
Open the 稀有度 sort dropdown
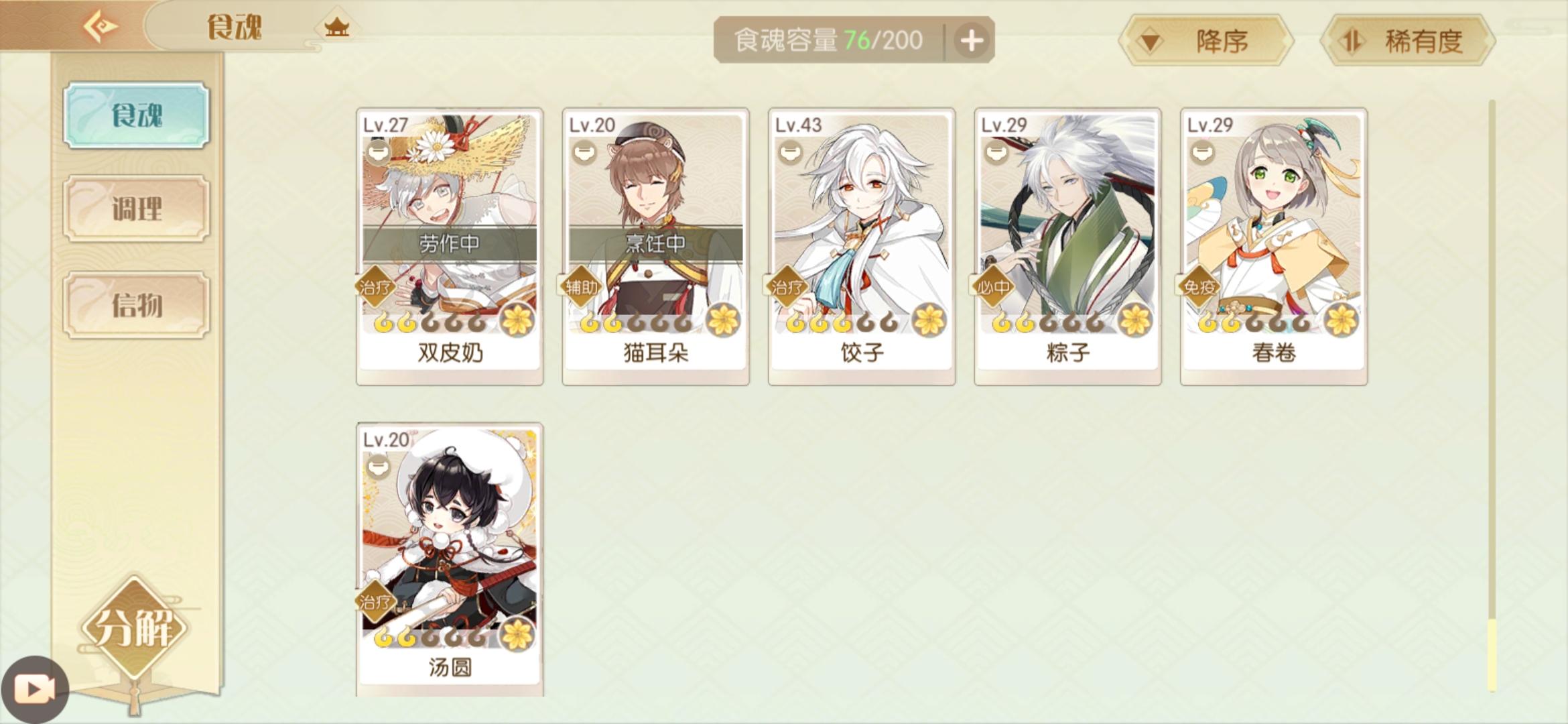1408,41
